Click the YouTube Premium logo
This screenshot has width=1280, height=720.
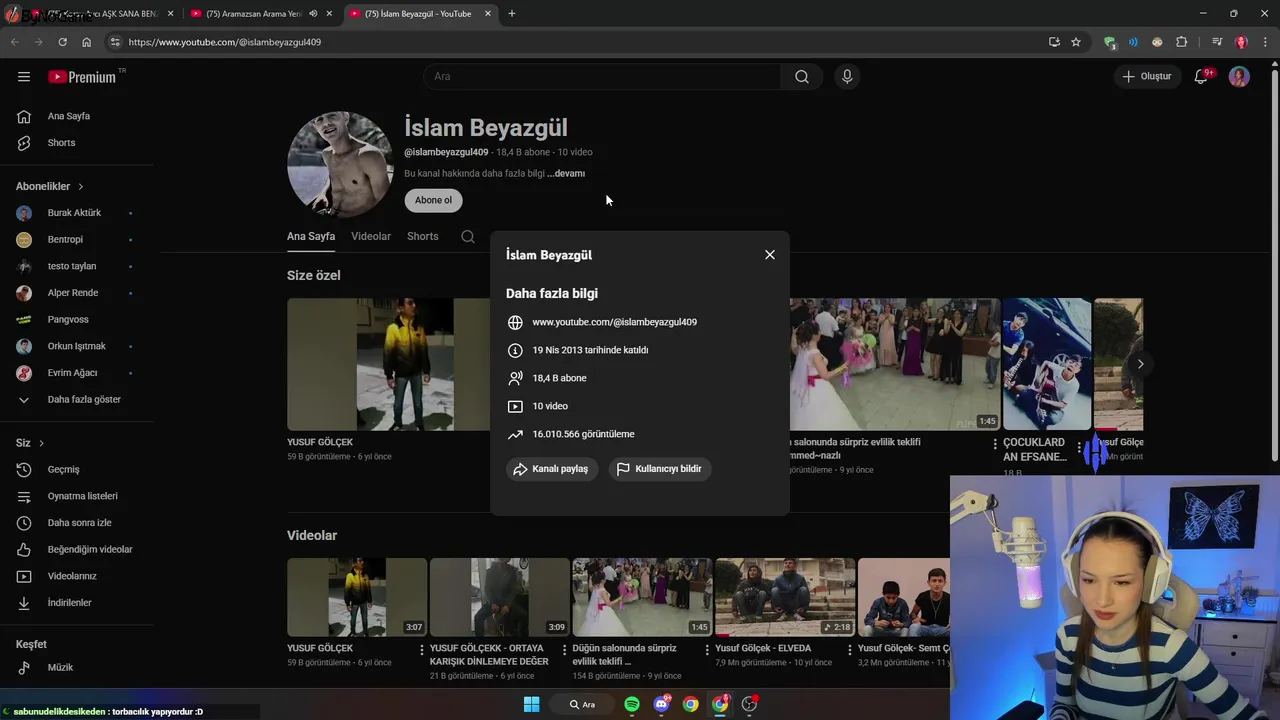[x=82, y=76]
